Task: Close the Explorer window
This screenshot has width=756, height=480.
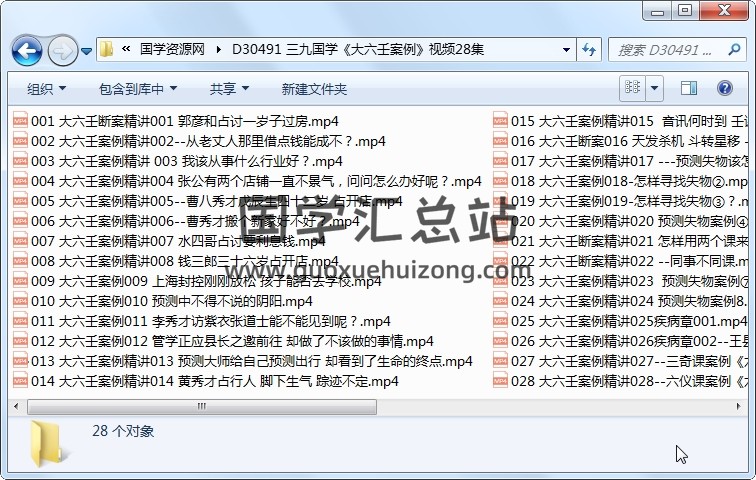Action: click(723, 10)
